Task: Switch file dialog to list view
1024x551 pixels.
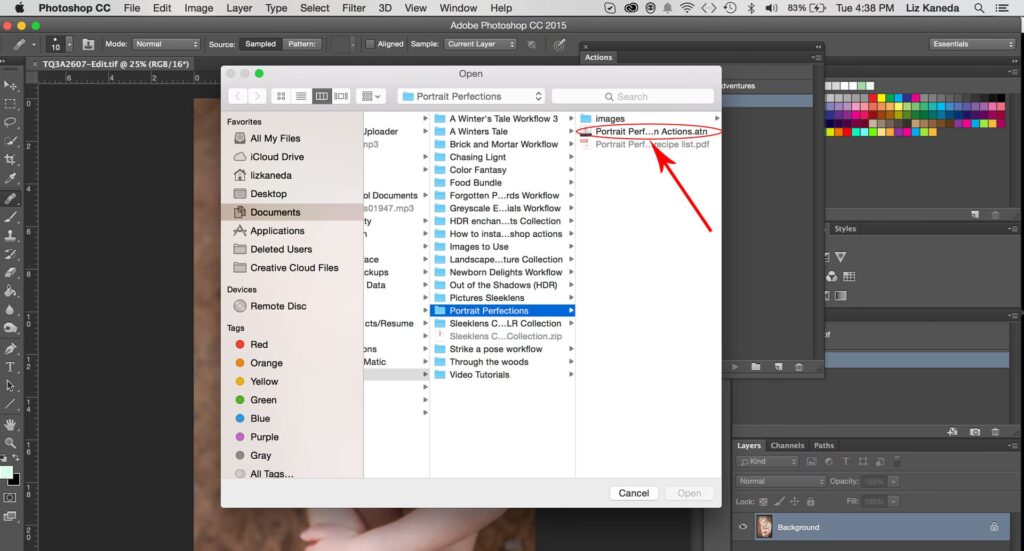Action: point(301,96)
